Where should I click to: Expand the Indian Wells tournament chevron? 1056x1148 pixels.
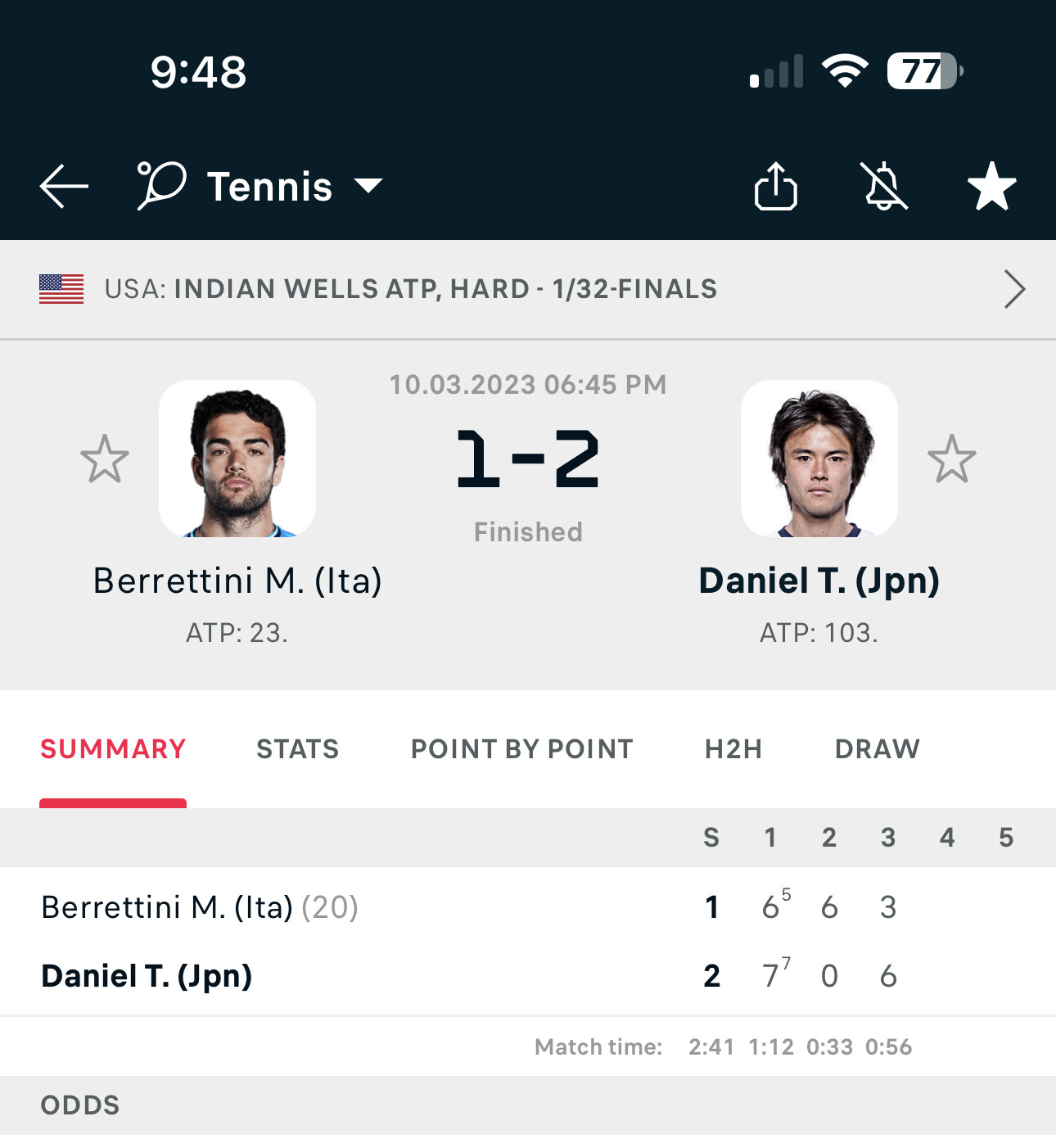[1013, 289]
